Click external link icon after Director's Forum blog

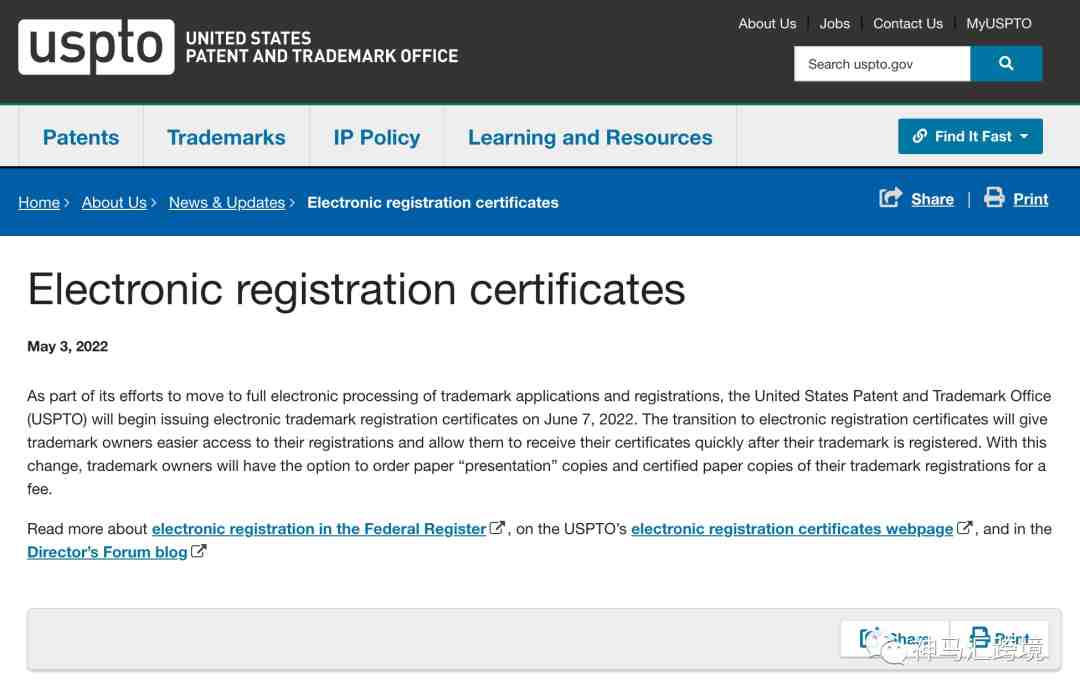tap(198, 551)
